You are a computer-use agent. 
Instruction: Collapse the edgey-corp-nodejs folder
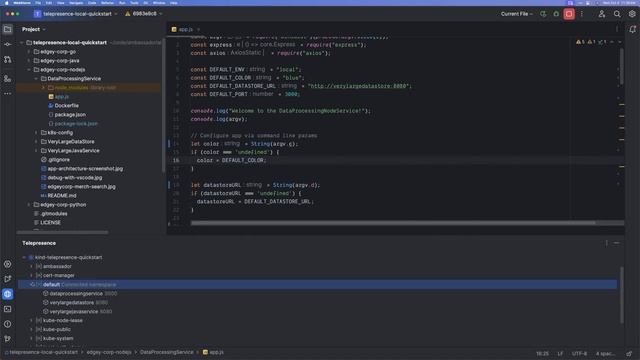point(29,70)
